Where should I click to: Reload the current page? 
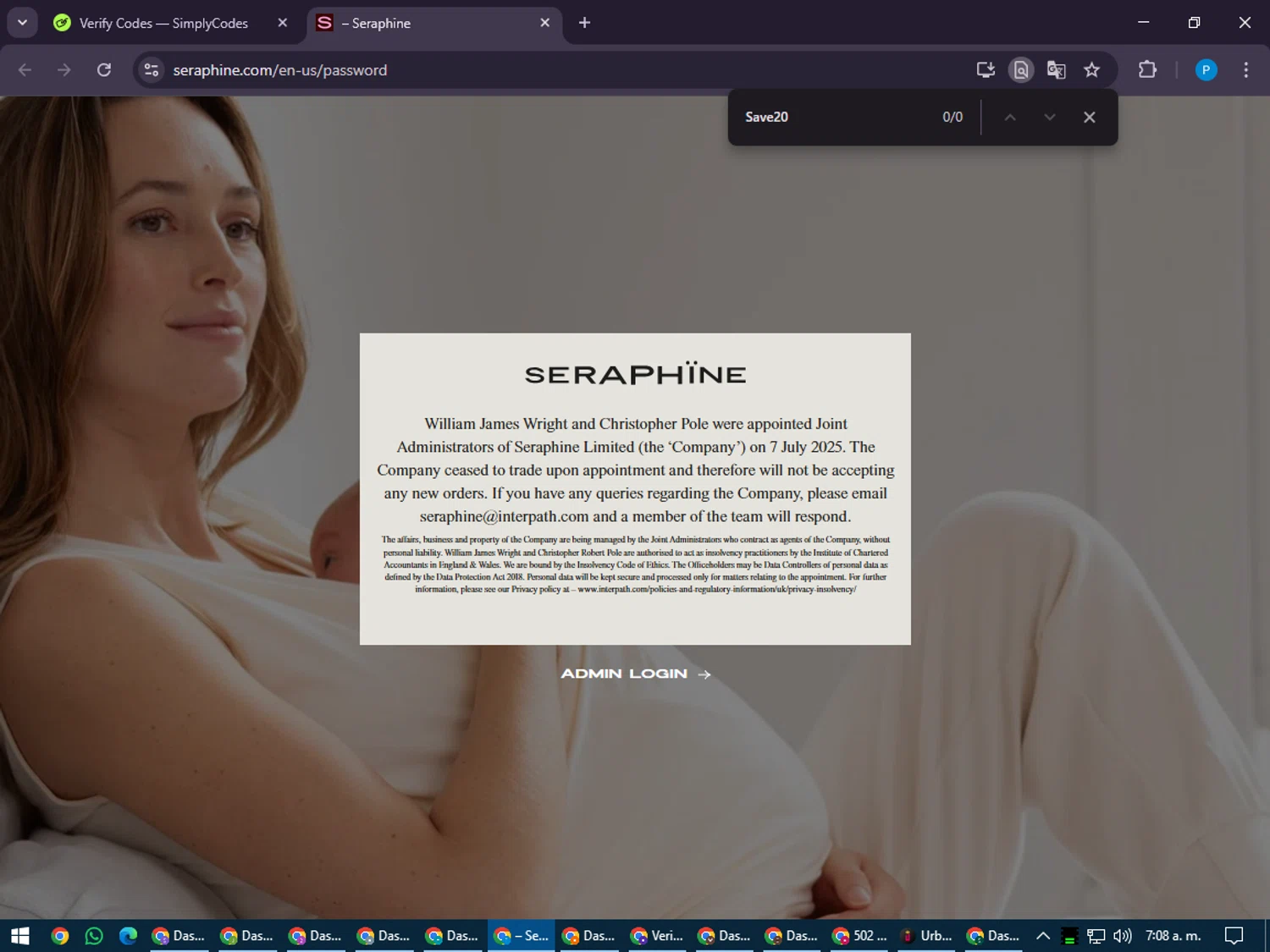pos(104,70)
